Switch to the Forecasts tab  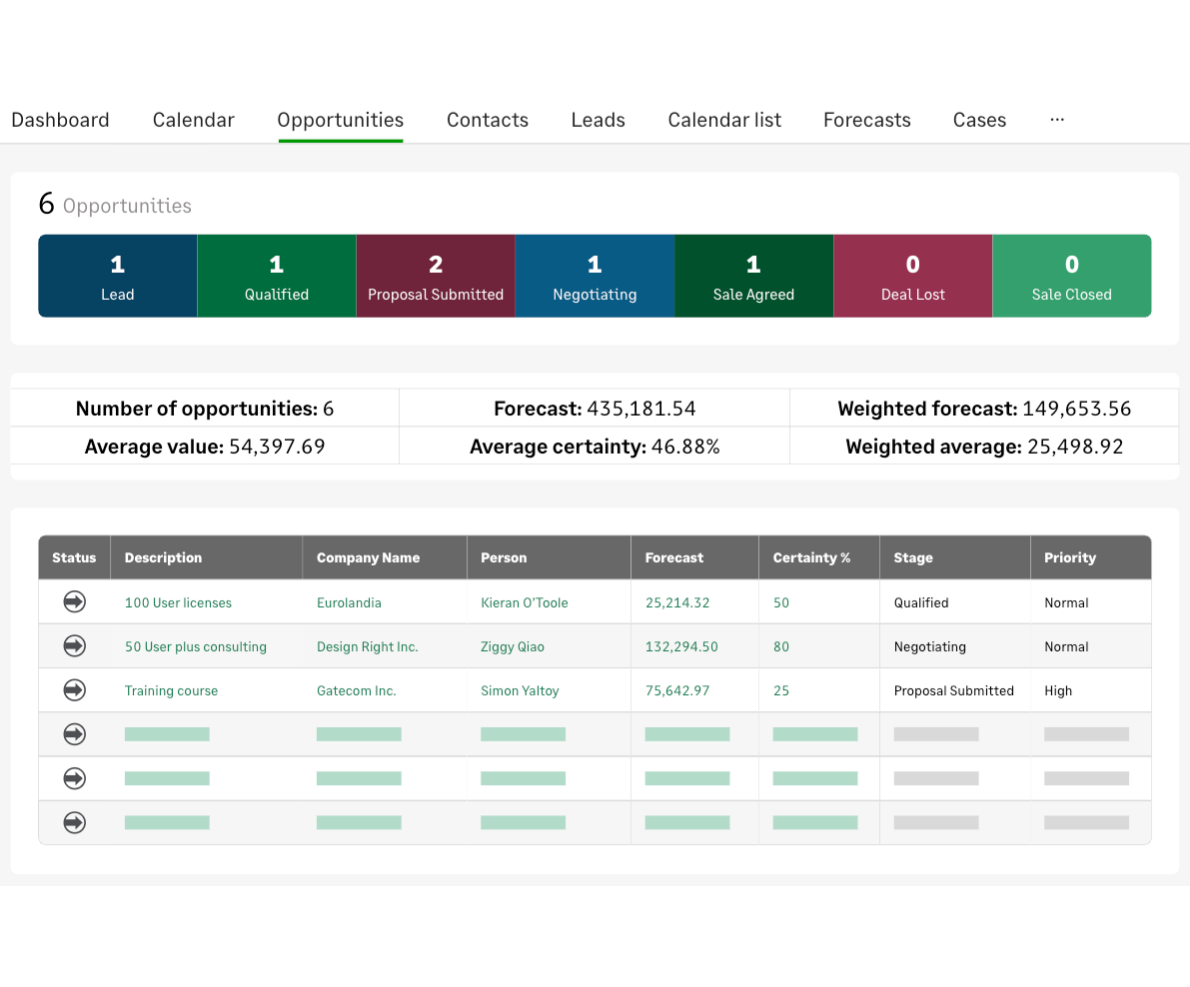(866, 120)
